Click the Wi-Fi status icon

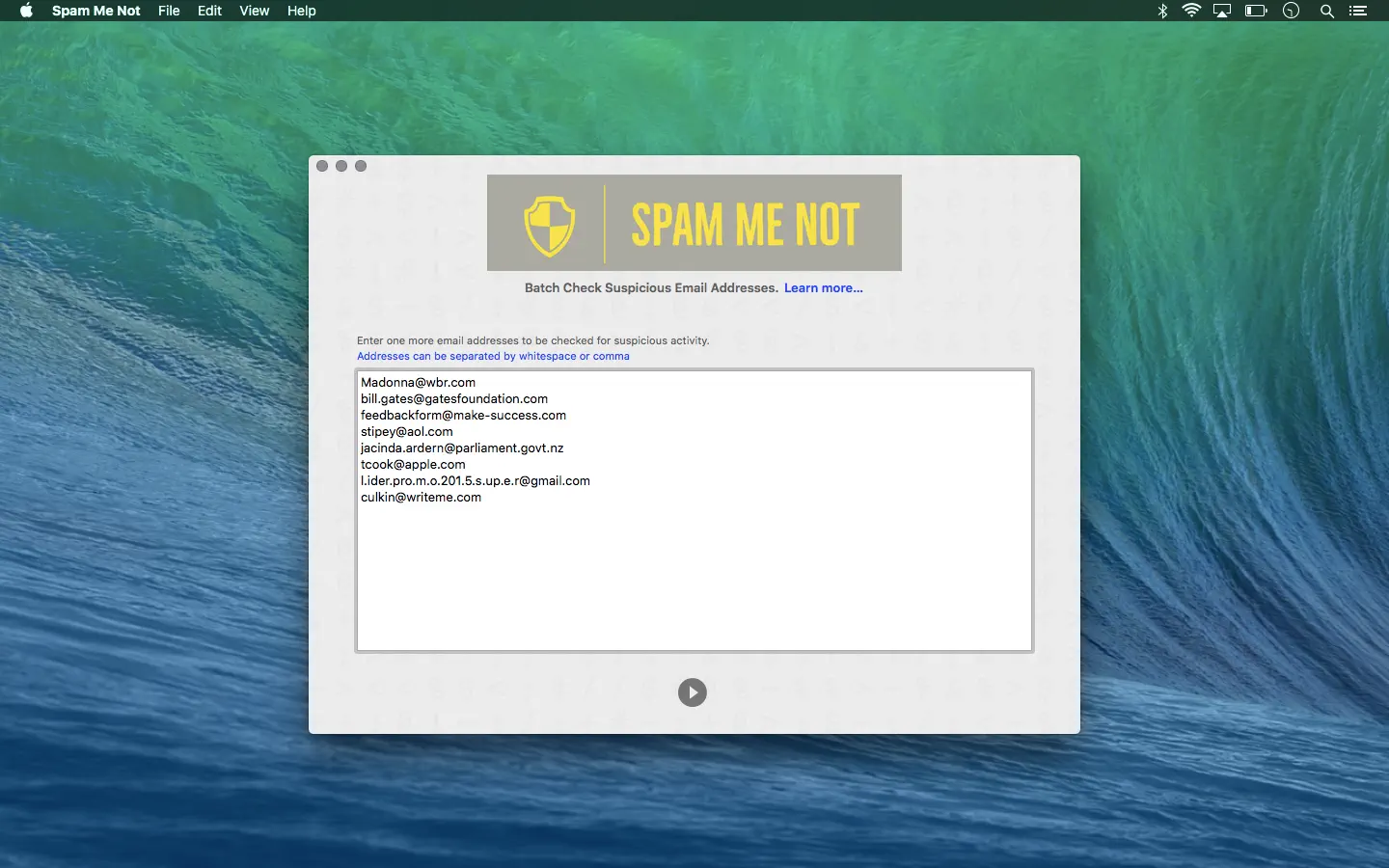click(1192, 11)
